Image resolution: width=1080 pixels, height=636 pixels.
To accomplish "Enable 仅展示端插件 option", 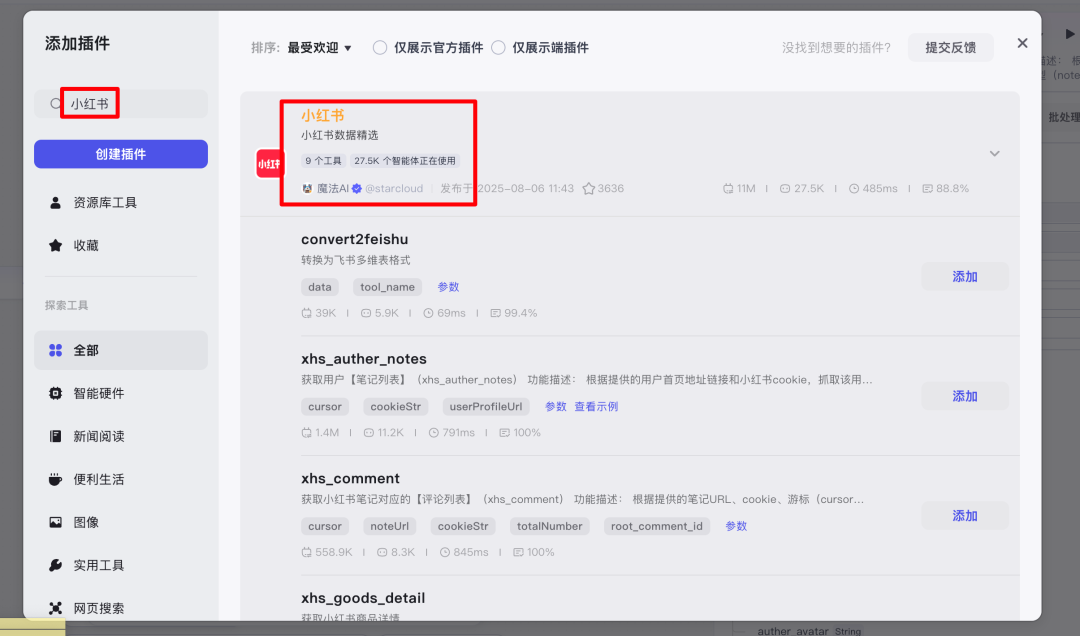I will (498, 48).
